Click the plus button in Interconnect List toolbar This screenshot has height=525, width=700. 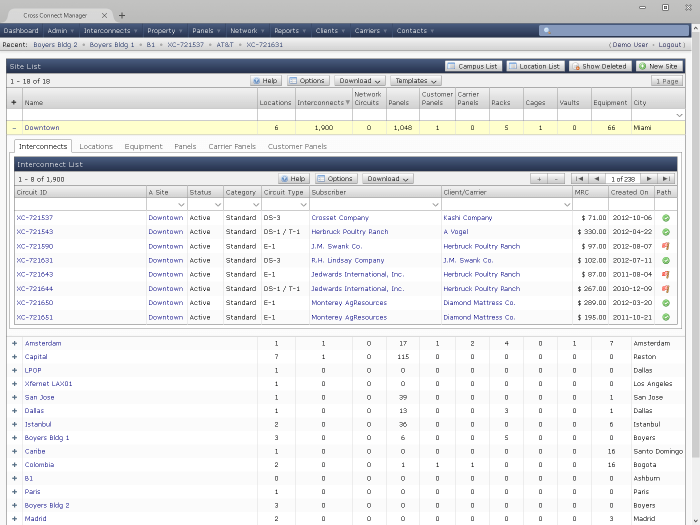[541, 178]
